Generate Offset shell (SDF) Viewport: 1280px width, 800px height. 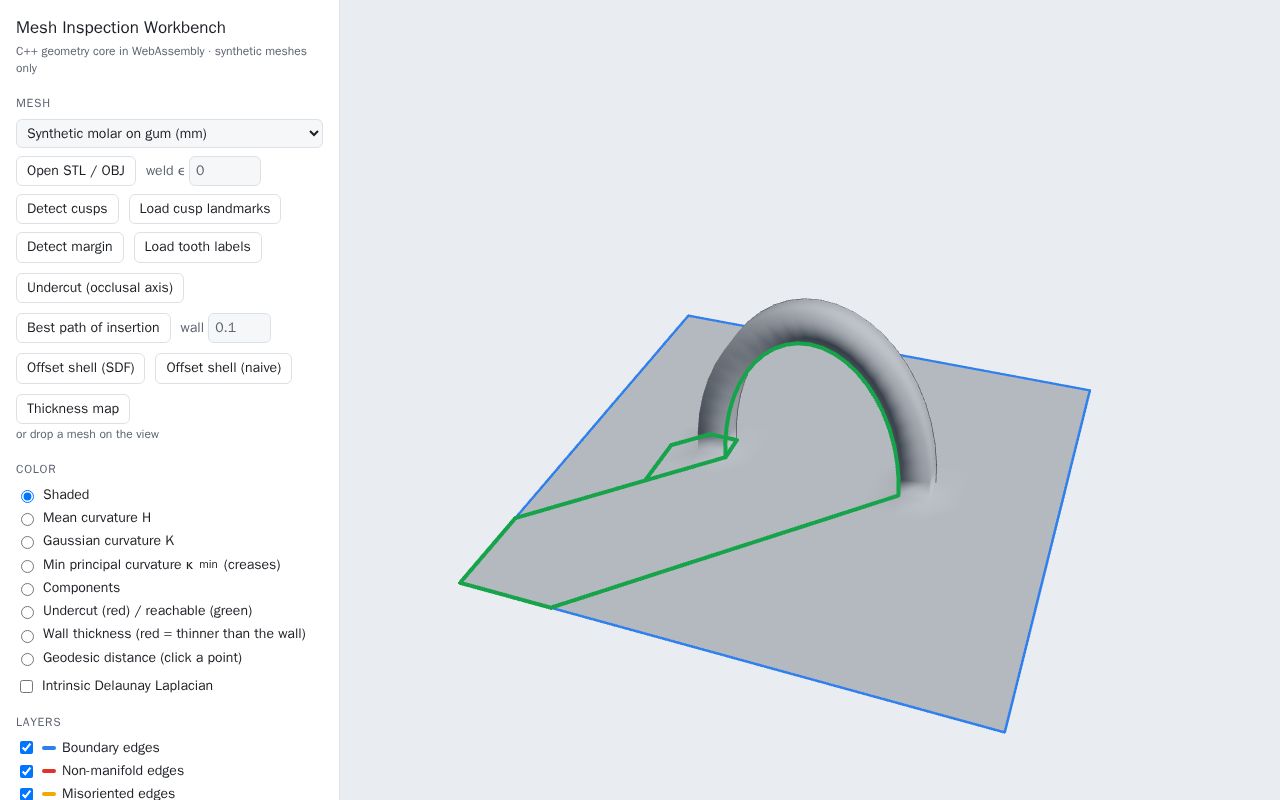[80, 368]
